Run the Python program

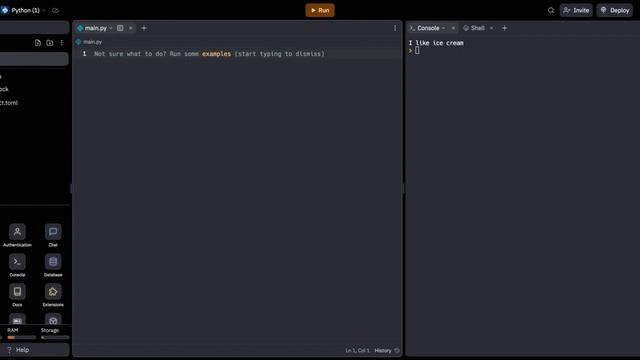pos(320,10)
